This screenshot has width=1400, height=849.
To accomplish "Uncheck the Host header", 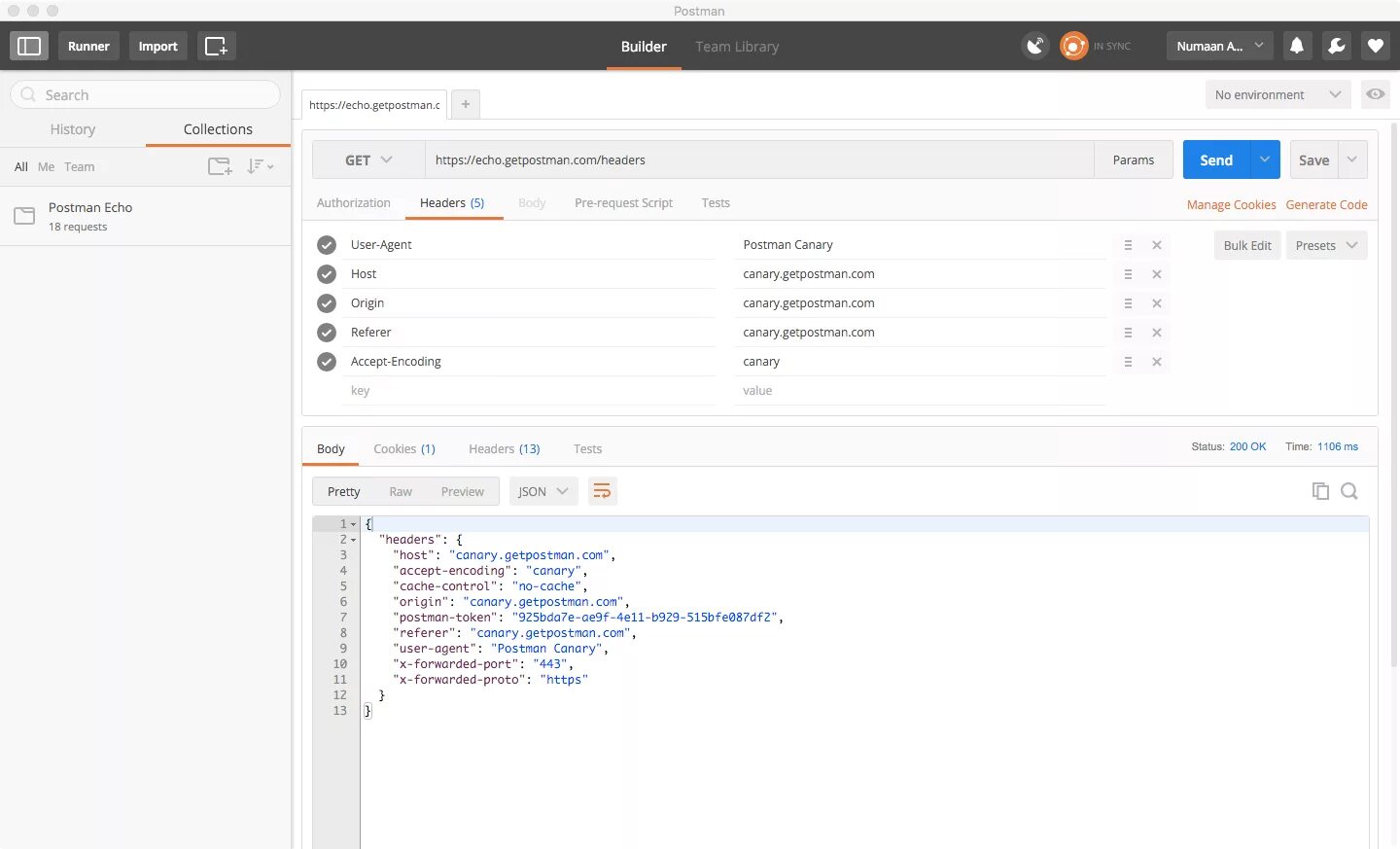I will click(x=327, y=274).
